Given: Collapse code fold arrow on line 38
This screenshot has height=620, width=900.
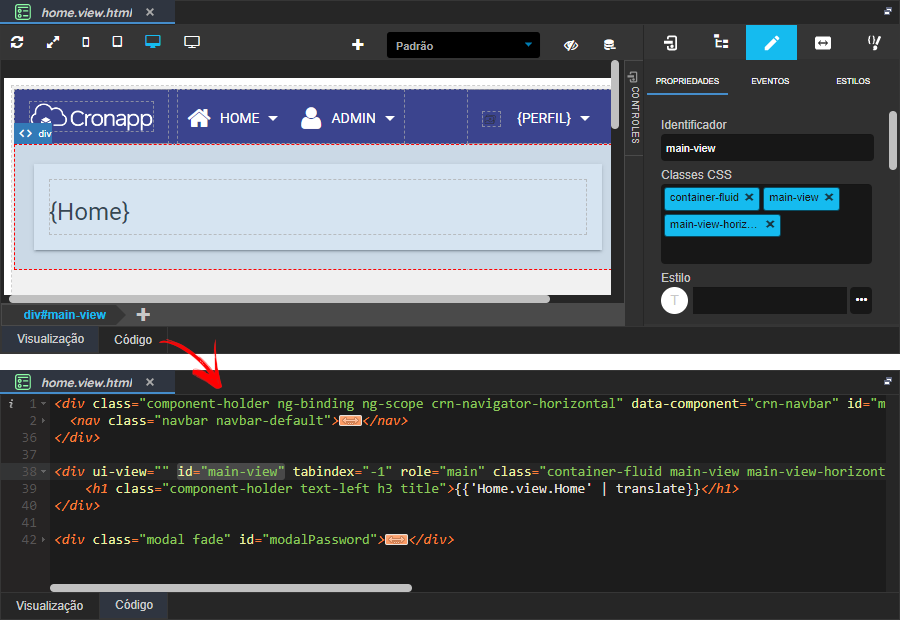Looking at the screenshot, I should coord(43,472).
